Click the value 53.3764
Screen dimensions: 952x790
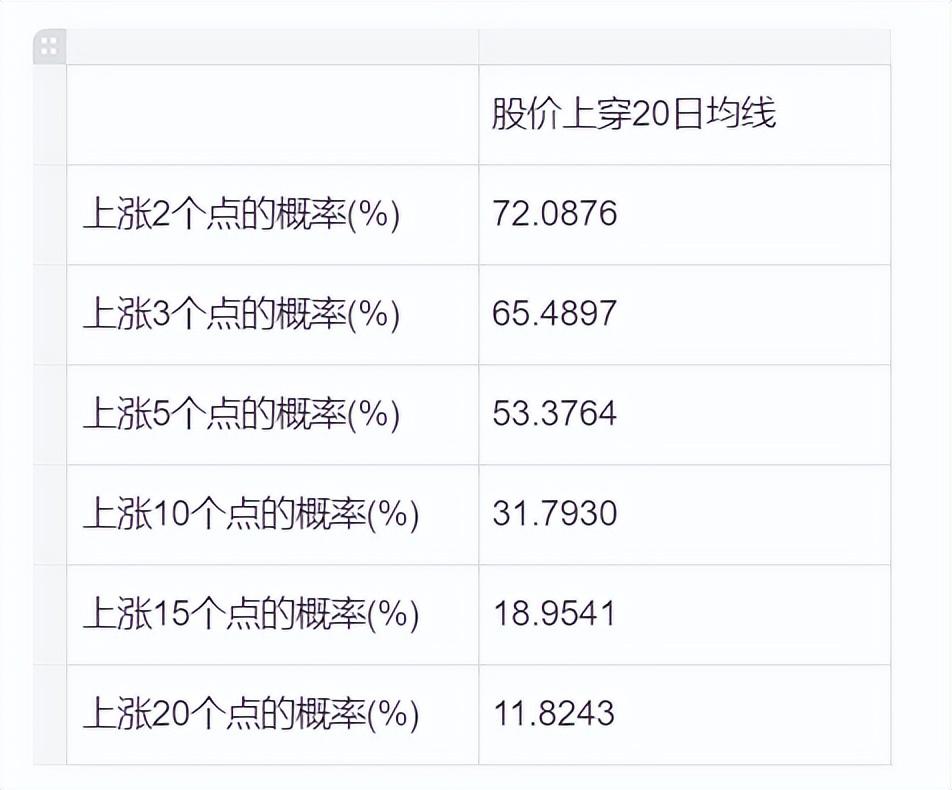point(555,414)
